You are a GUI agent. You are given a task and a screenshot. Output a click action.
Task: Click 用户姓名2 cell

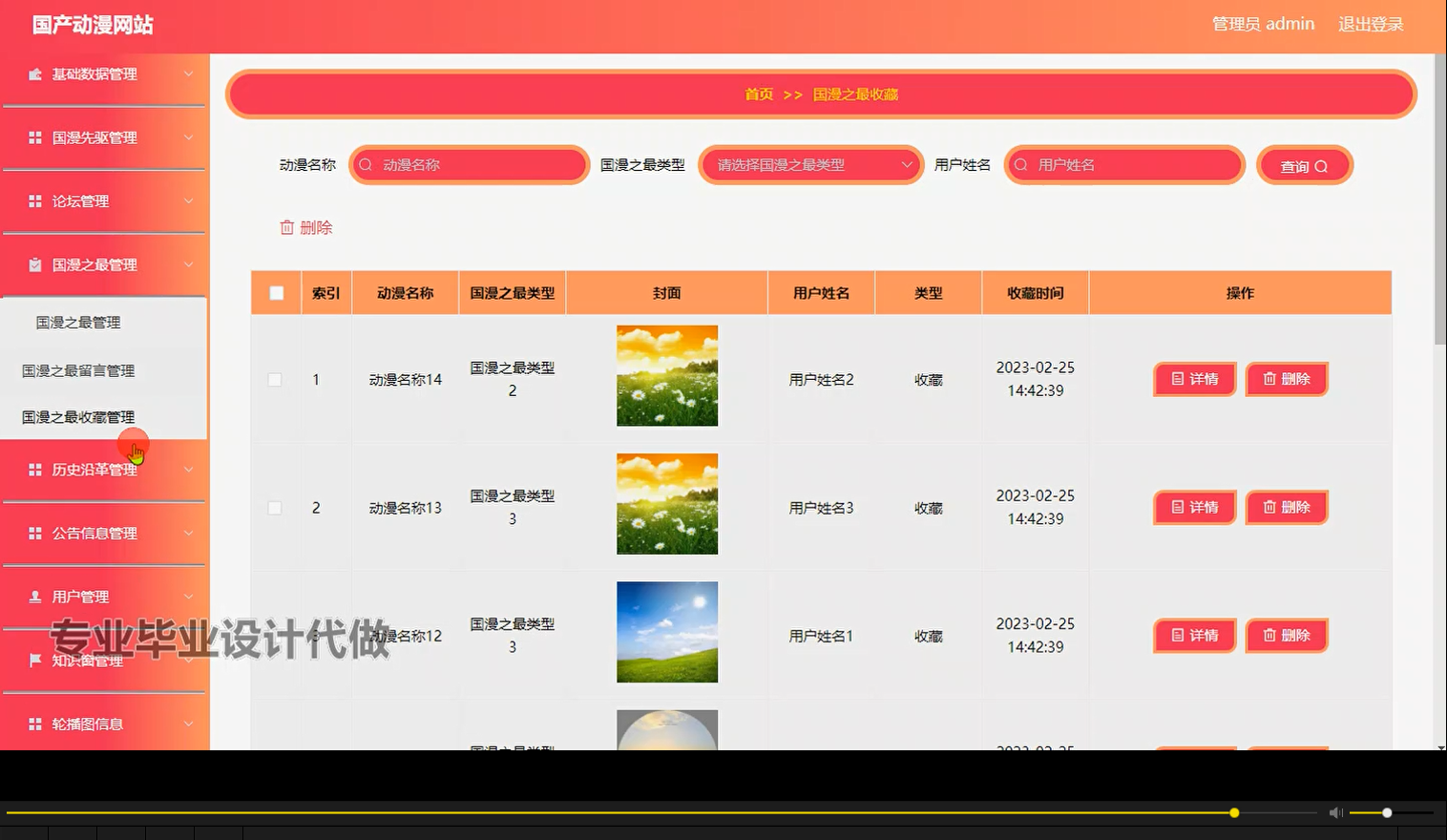pos(821,380)
